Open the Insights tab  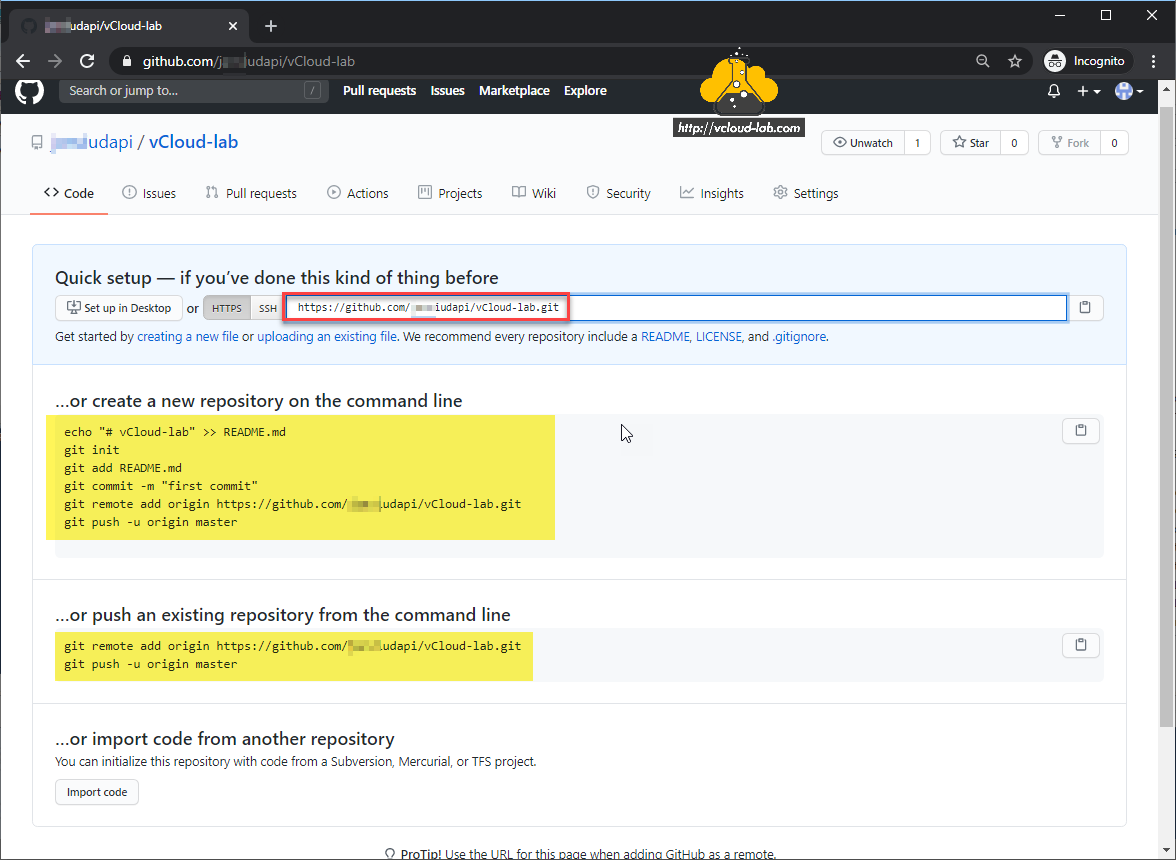pyautogui.click(x=712, y=193)
